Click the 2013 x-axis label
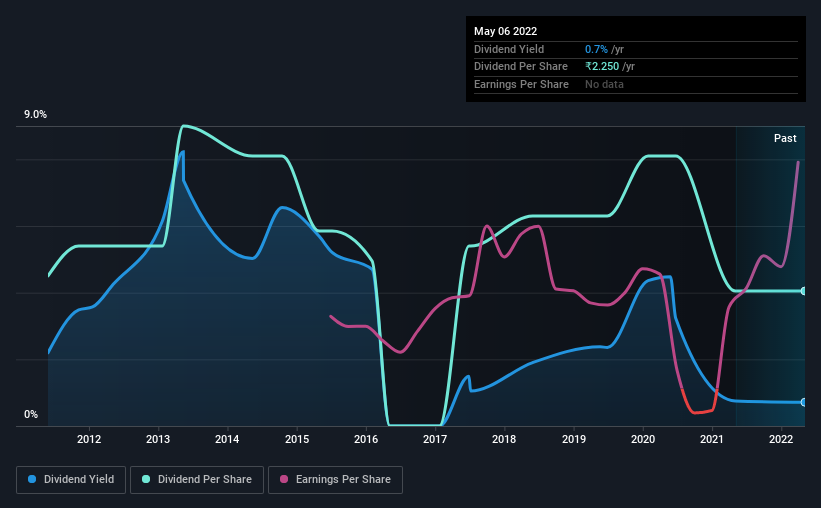The image size is (821, 508). click(158, 439)
